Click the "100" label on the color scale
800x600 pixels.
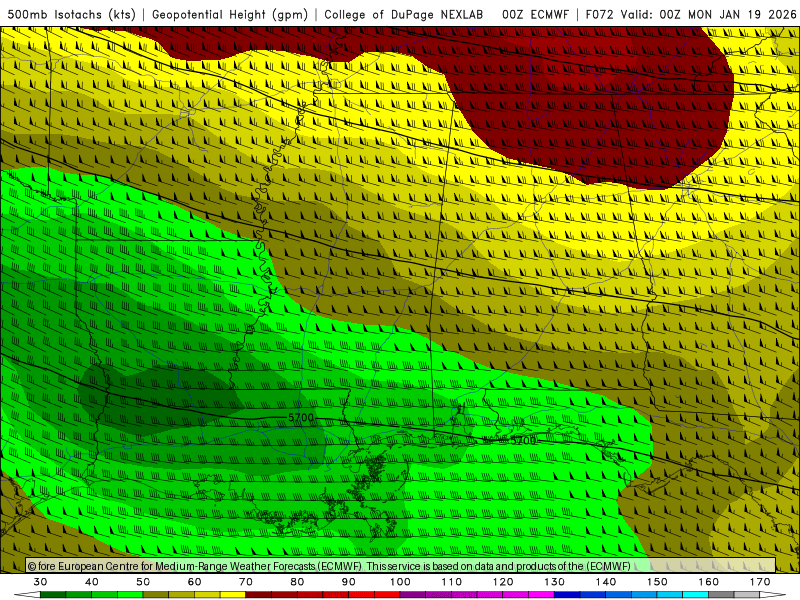[400, 582]
